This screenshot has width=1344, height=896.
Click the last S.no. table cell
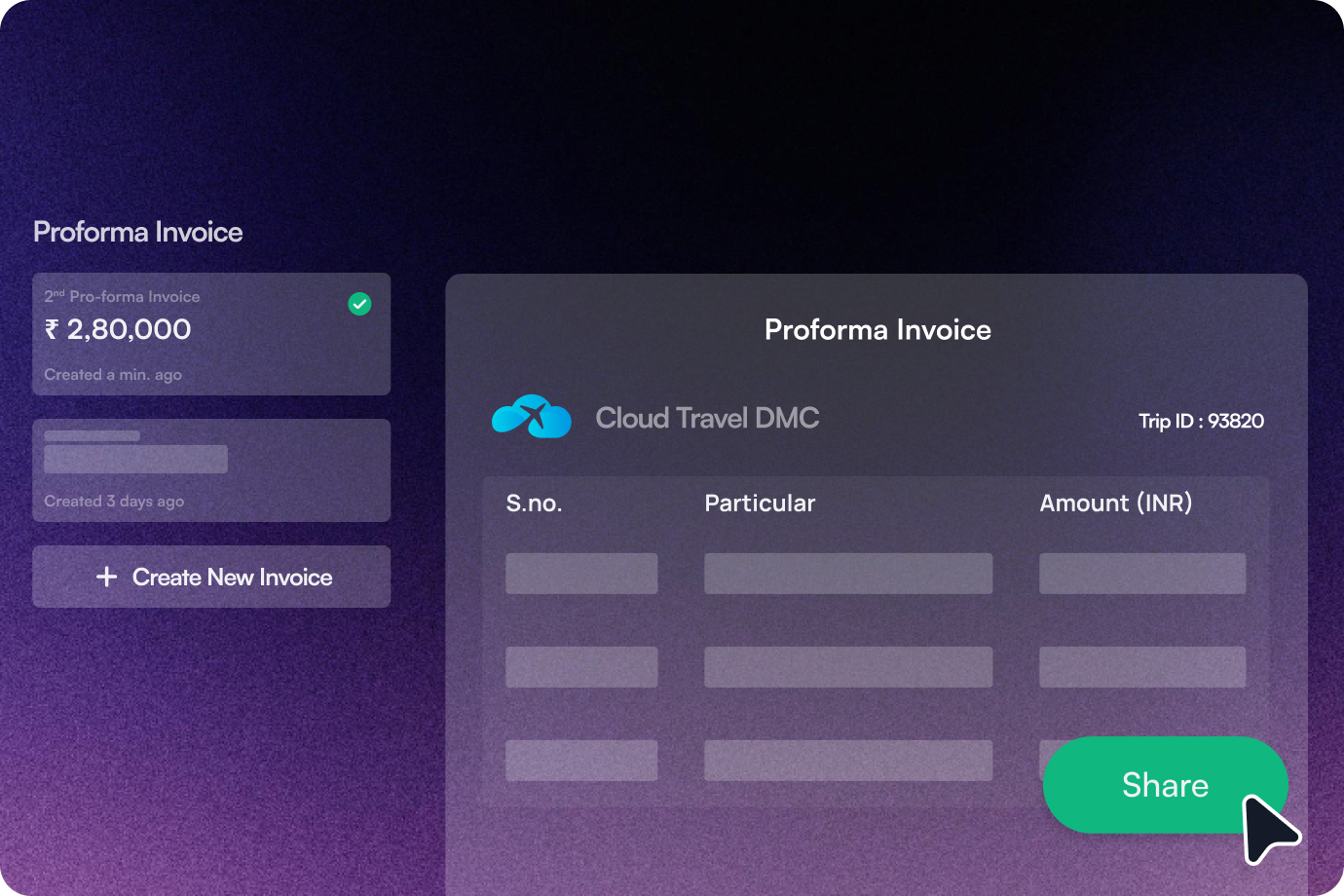click(581, 761)
